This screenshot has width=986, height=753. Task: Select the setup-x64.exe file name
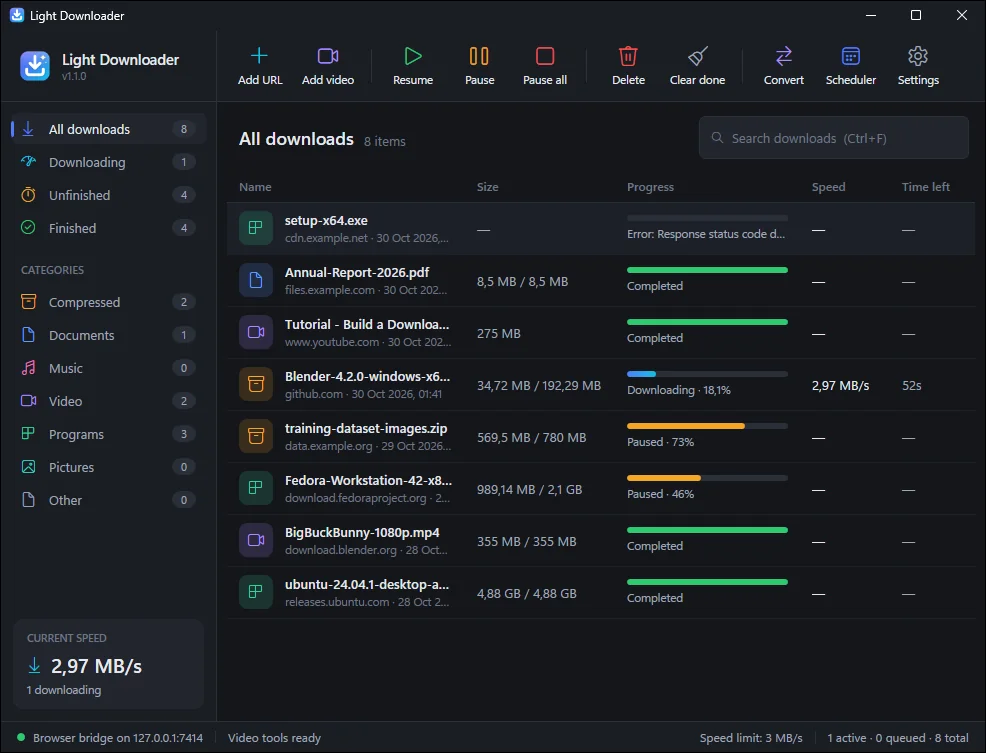coord(326,221)
